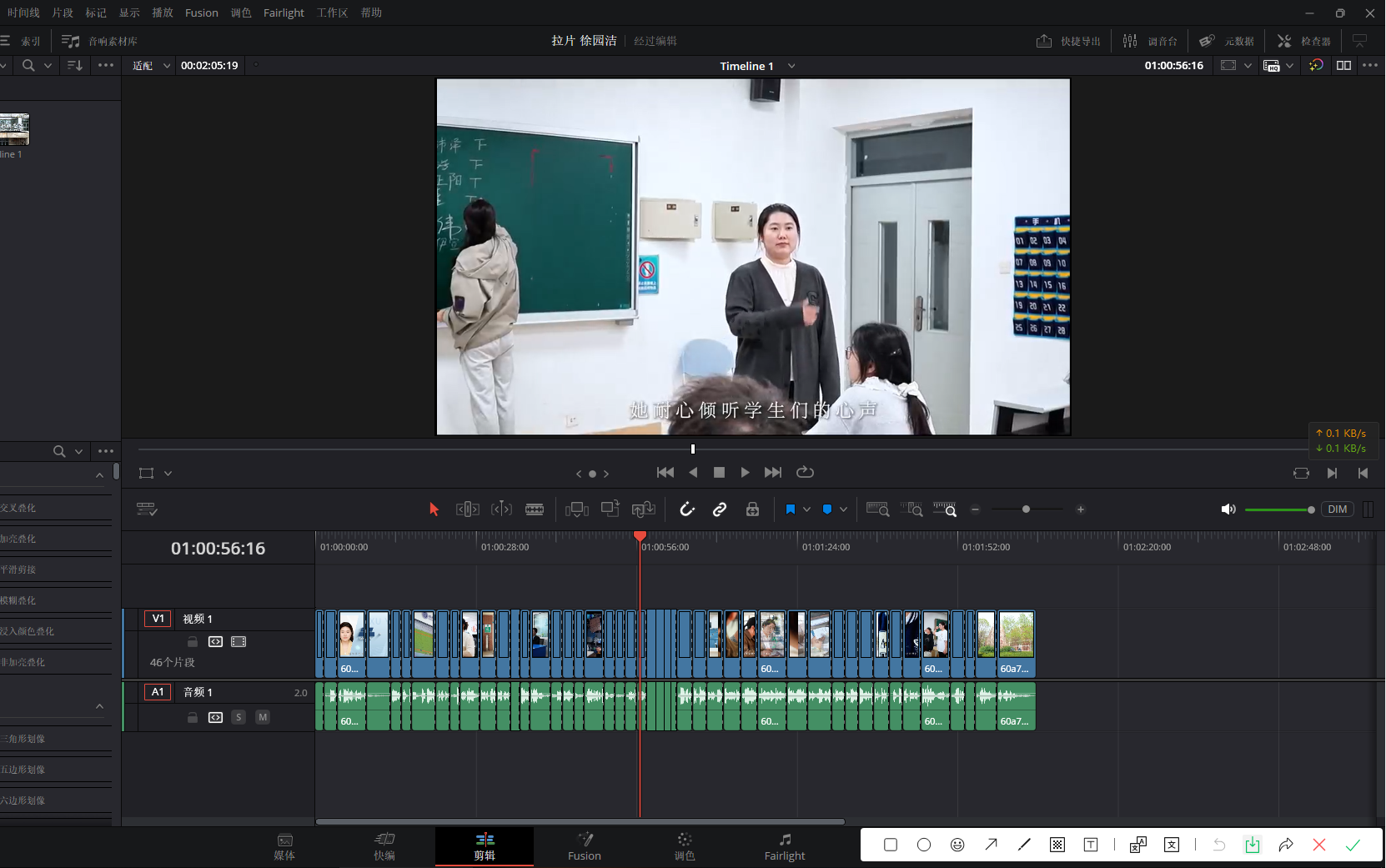1386x868 pixels.
Task: Activate the trim edit mode tool
Action: tap(467, 509)
